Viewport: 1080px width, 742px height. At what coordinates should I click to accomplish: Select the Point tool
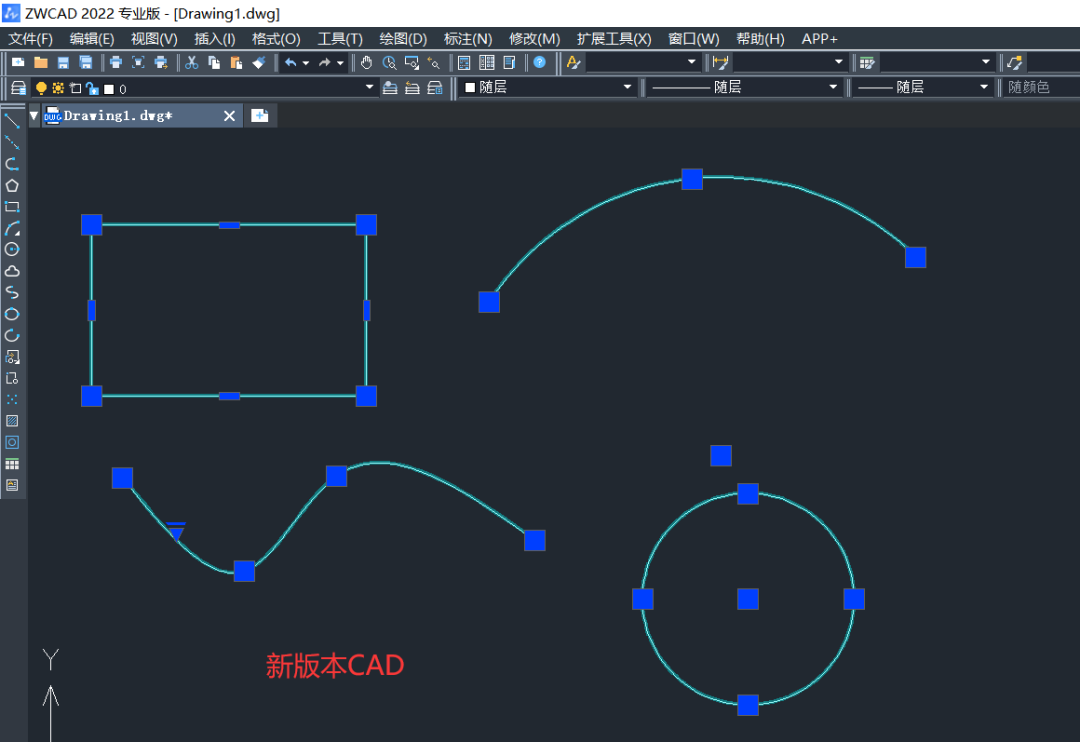coord(12,399)
